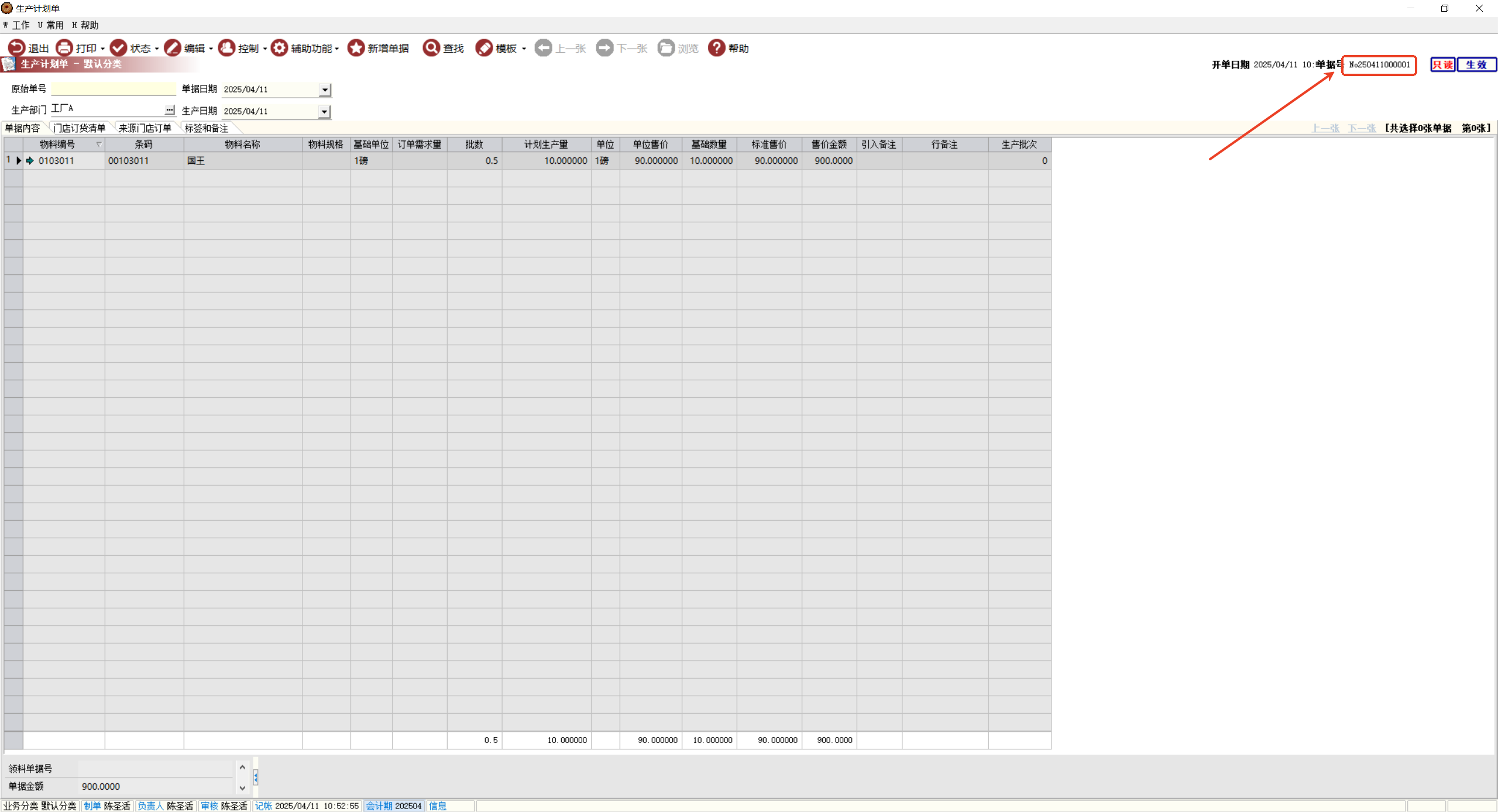Click 新增单据 star icon

pos(356,48)
